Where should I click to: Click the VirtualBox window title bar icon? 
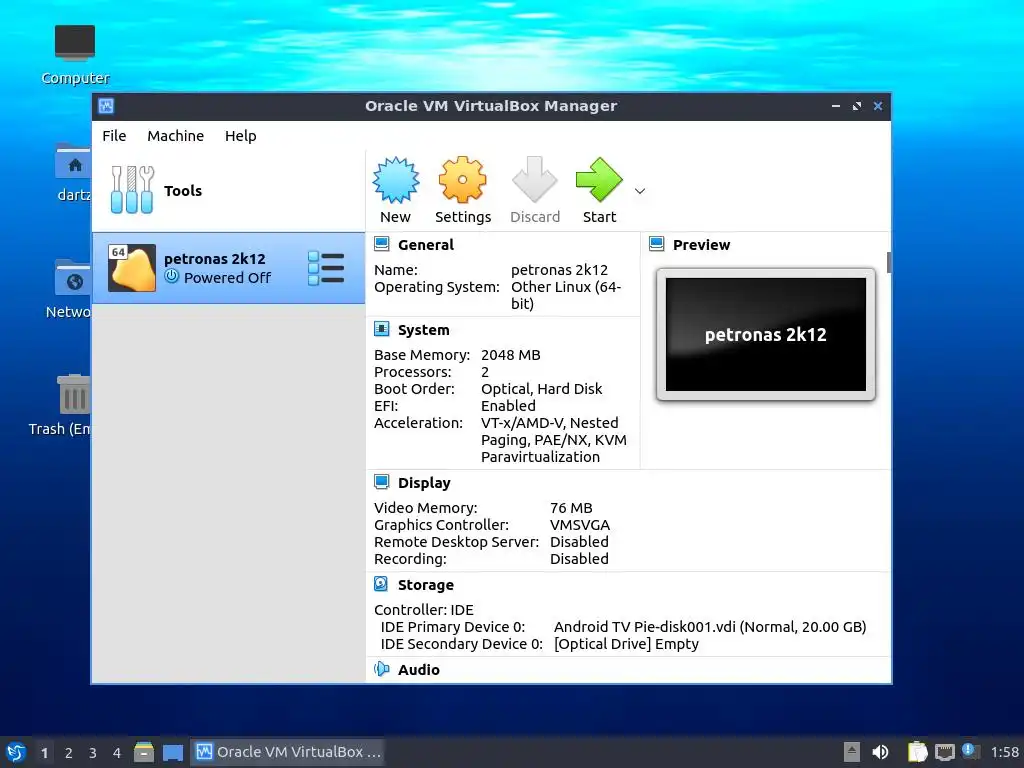(106, 106)
